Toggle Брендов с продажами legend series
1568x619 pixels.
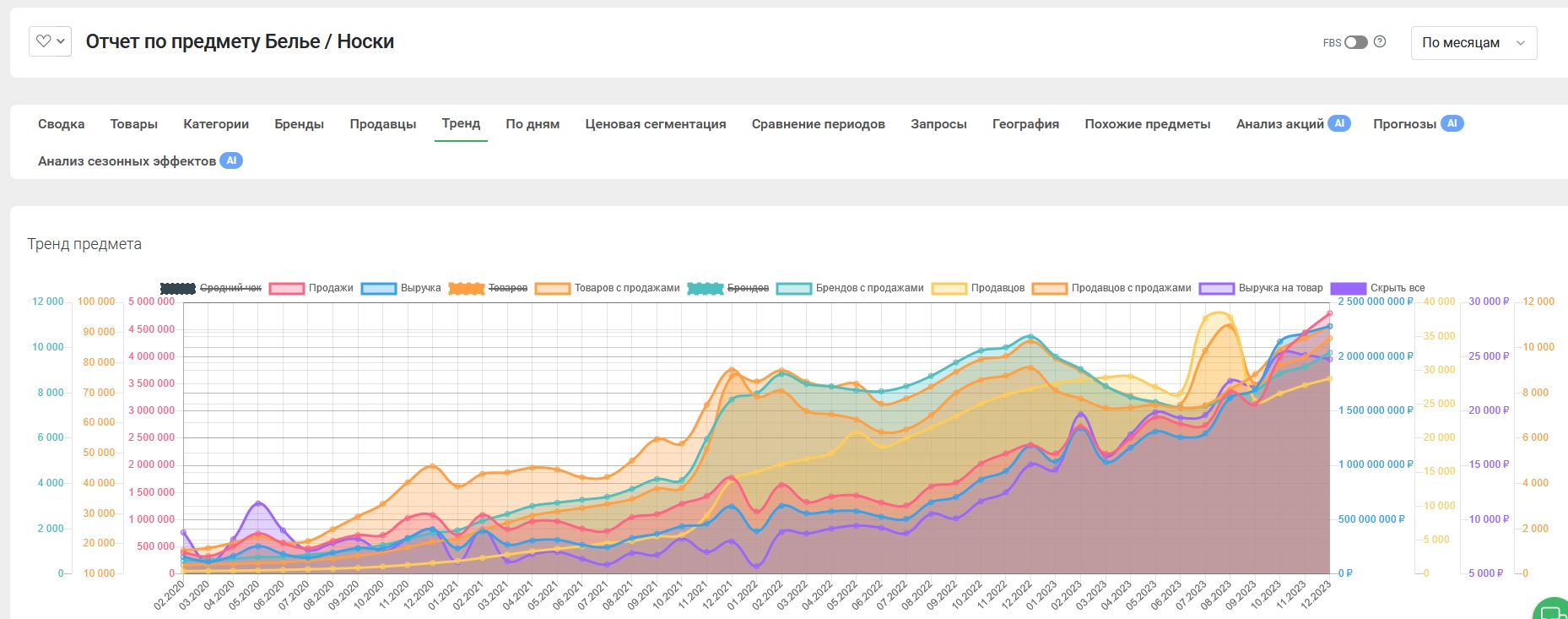(x=850, y=288)
